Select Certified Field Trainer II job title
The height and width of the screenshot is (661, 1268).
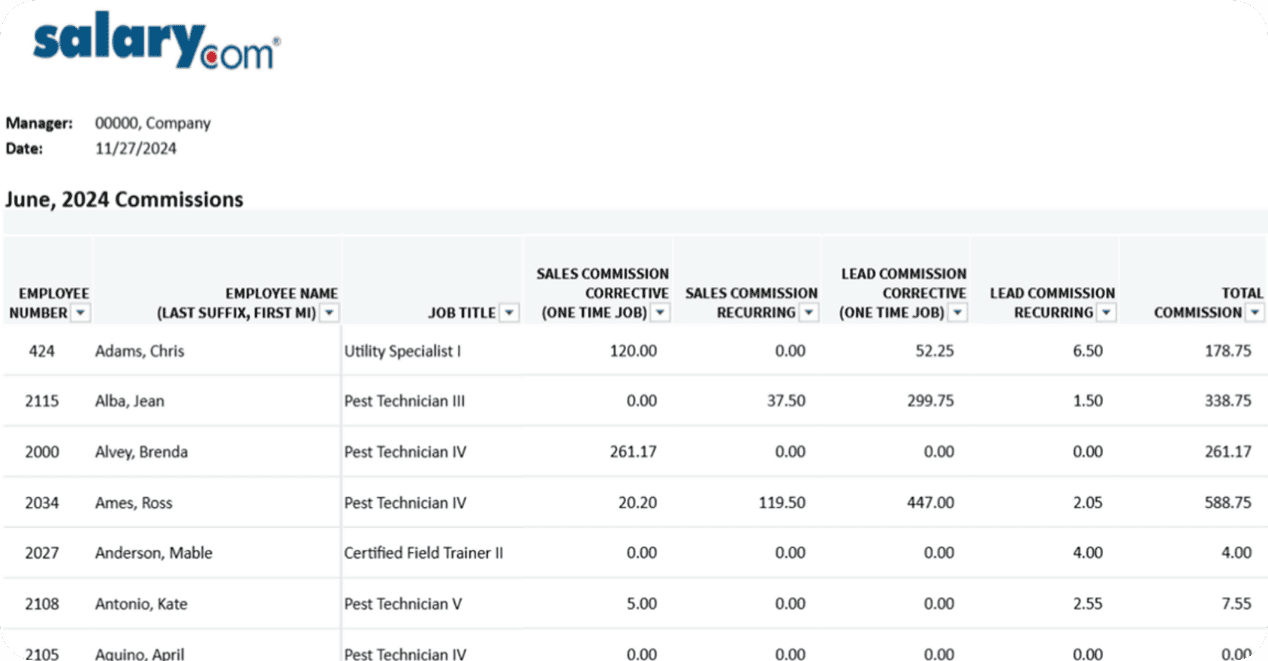(423, 553)
